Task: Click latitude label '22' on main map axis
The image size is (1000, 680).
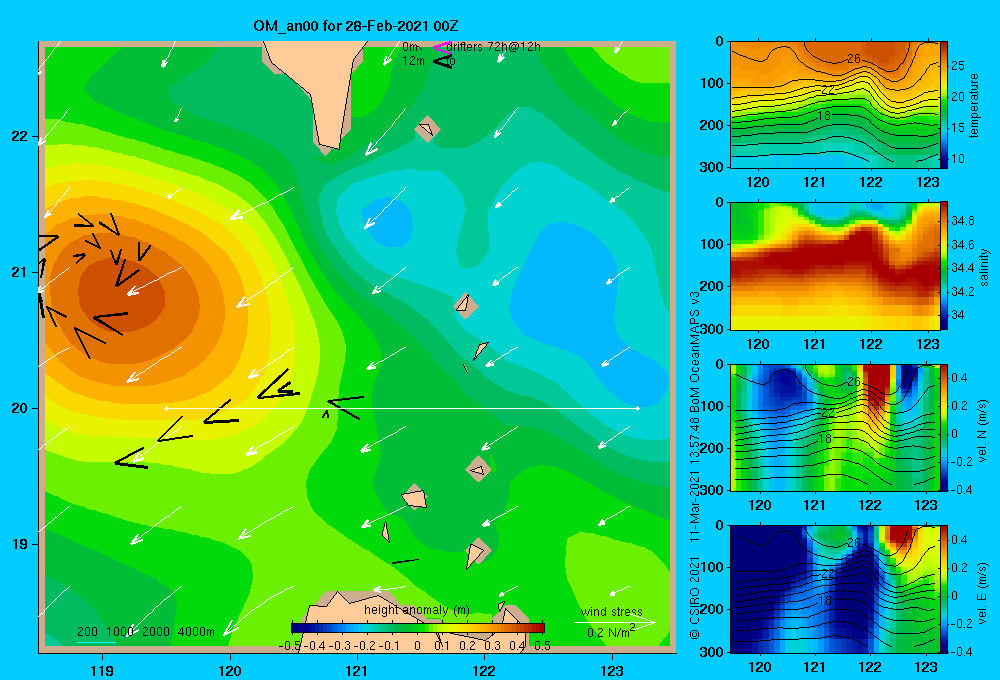Action: (x=20, y=137)
